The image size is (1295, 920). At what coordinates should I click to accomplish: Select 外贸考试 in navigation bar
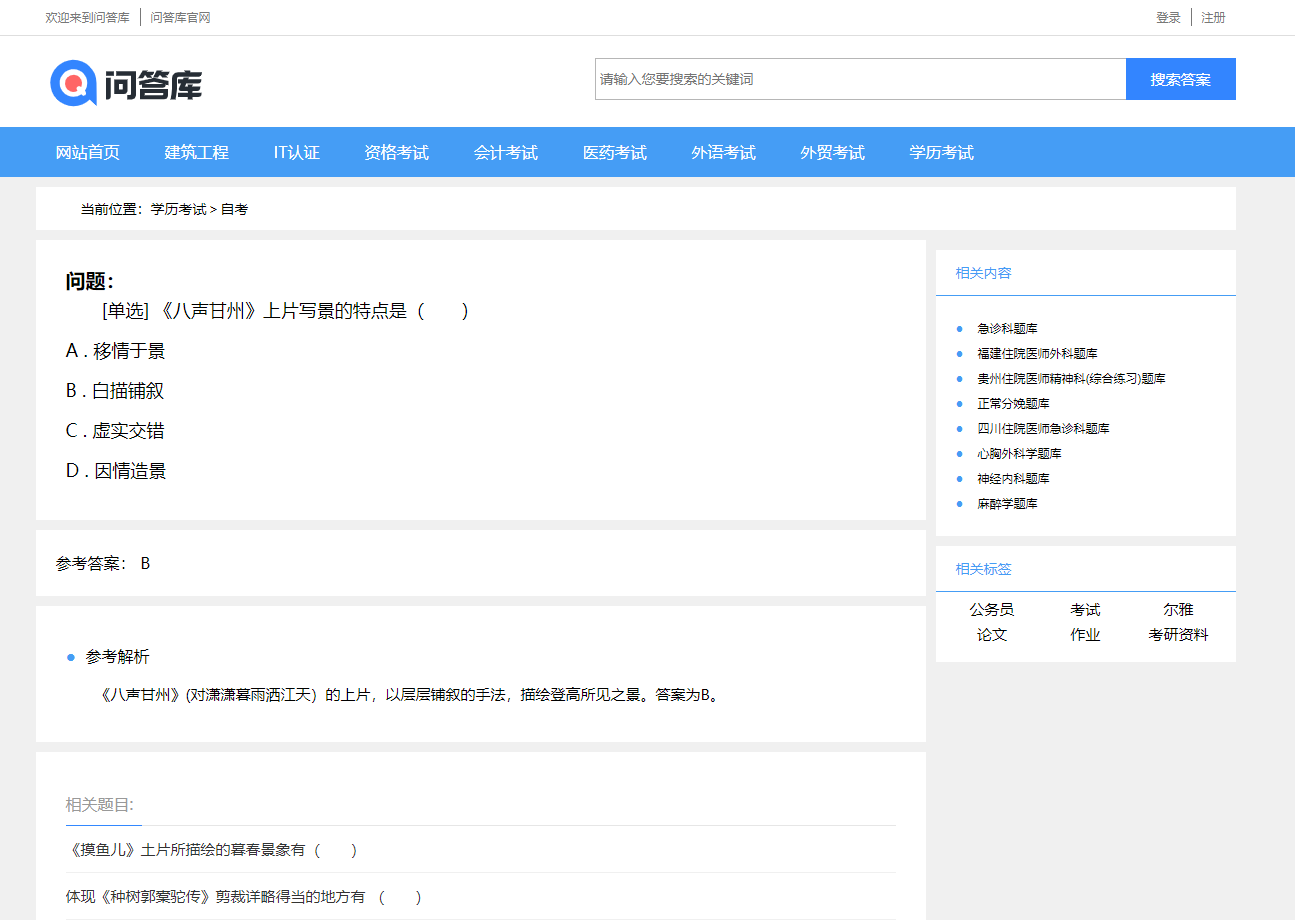point(833,152)
